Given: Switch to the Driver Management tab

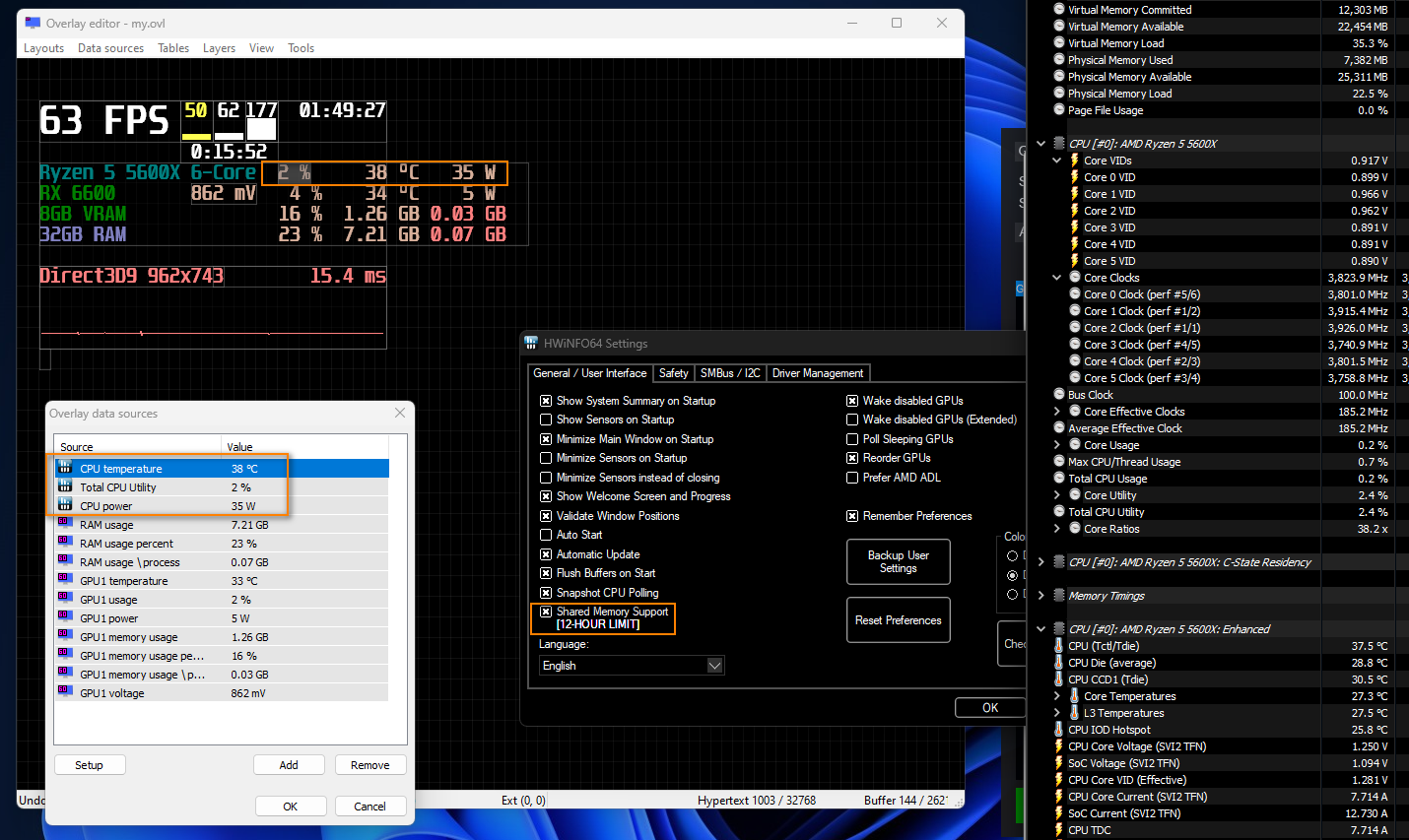Looking at the screenshot, I should (x=818, y=373).
